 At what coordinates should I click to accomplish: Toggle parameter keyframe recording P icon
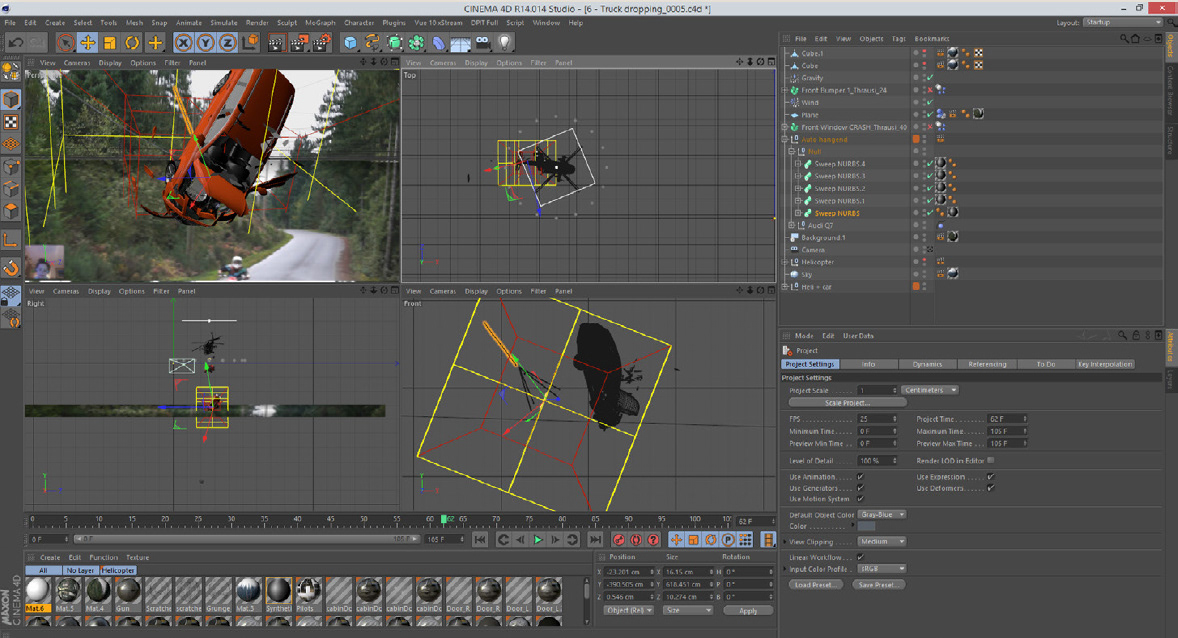[x=728, y=540]
